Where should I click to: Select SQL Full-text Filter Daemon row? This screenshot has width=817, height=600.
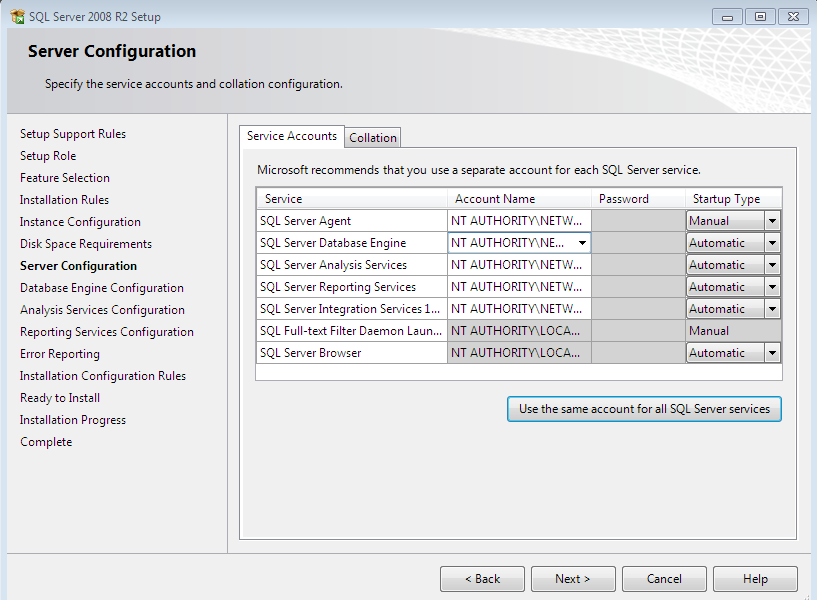coord(352,331)
